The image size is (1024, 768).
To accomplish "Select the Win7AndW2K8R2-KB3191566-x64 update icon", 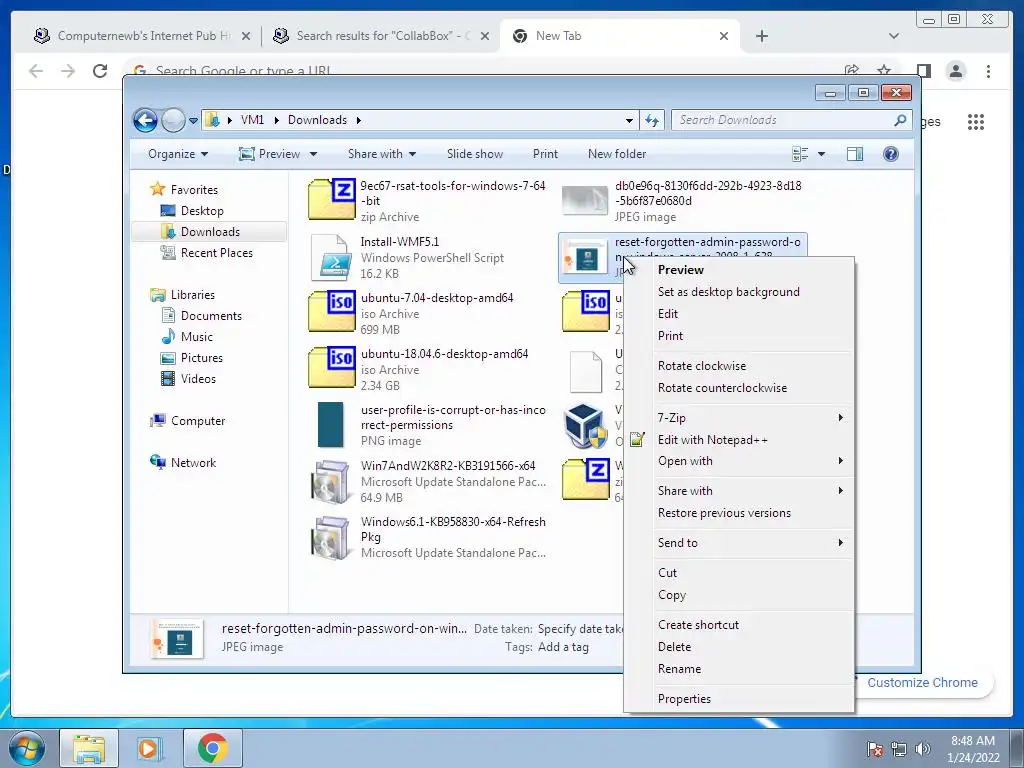I will point(330,482).
